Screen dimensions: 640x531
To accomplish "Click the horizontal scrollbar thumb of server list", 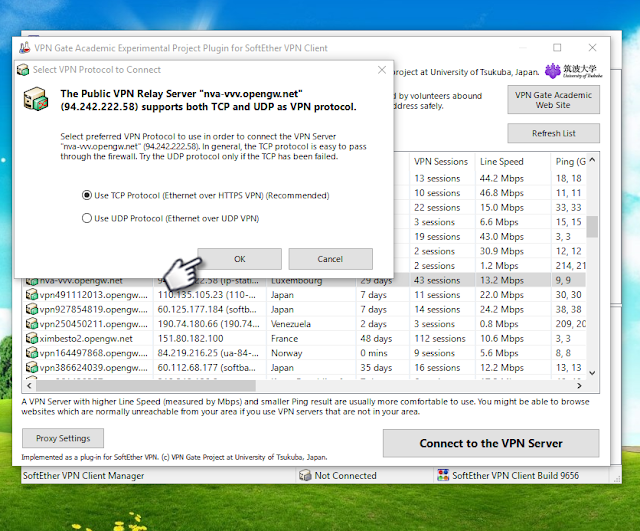I will coord(146,385).
